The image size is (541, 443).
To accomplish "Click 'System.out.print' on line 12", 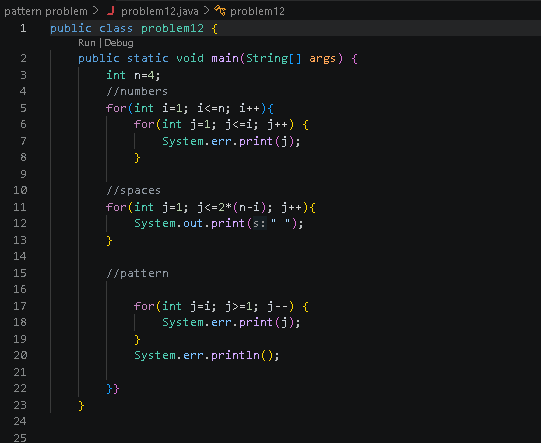I will (x=189, y=223).
